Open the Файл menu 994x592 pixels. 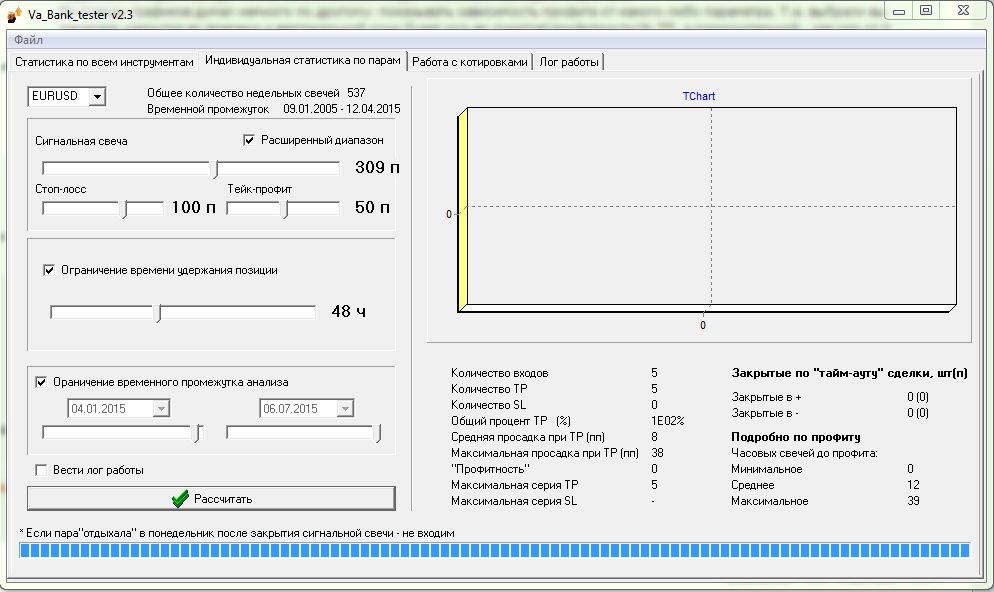pos(29,40)
